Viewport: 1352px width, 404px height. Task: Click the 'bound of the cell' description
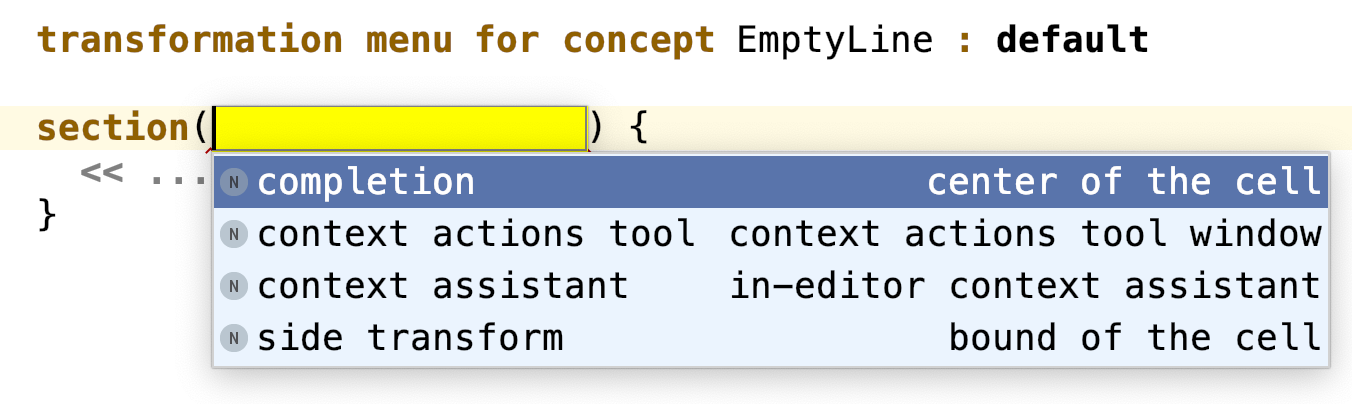click(1134, 338)
